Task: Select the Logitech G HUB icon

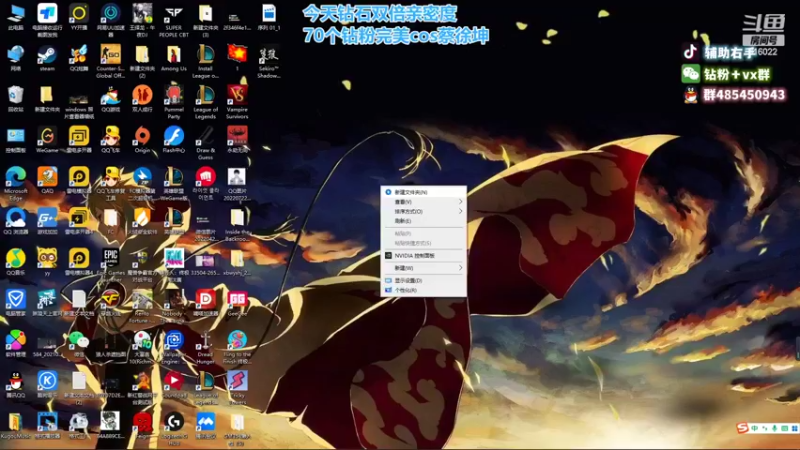Action: click(173, 429)
